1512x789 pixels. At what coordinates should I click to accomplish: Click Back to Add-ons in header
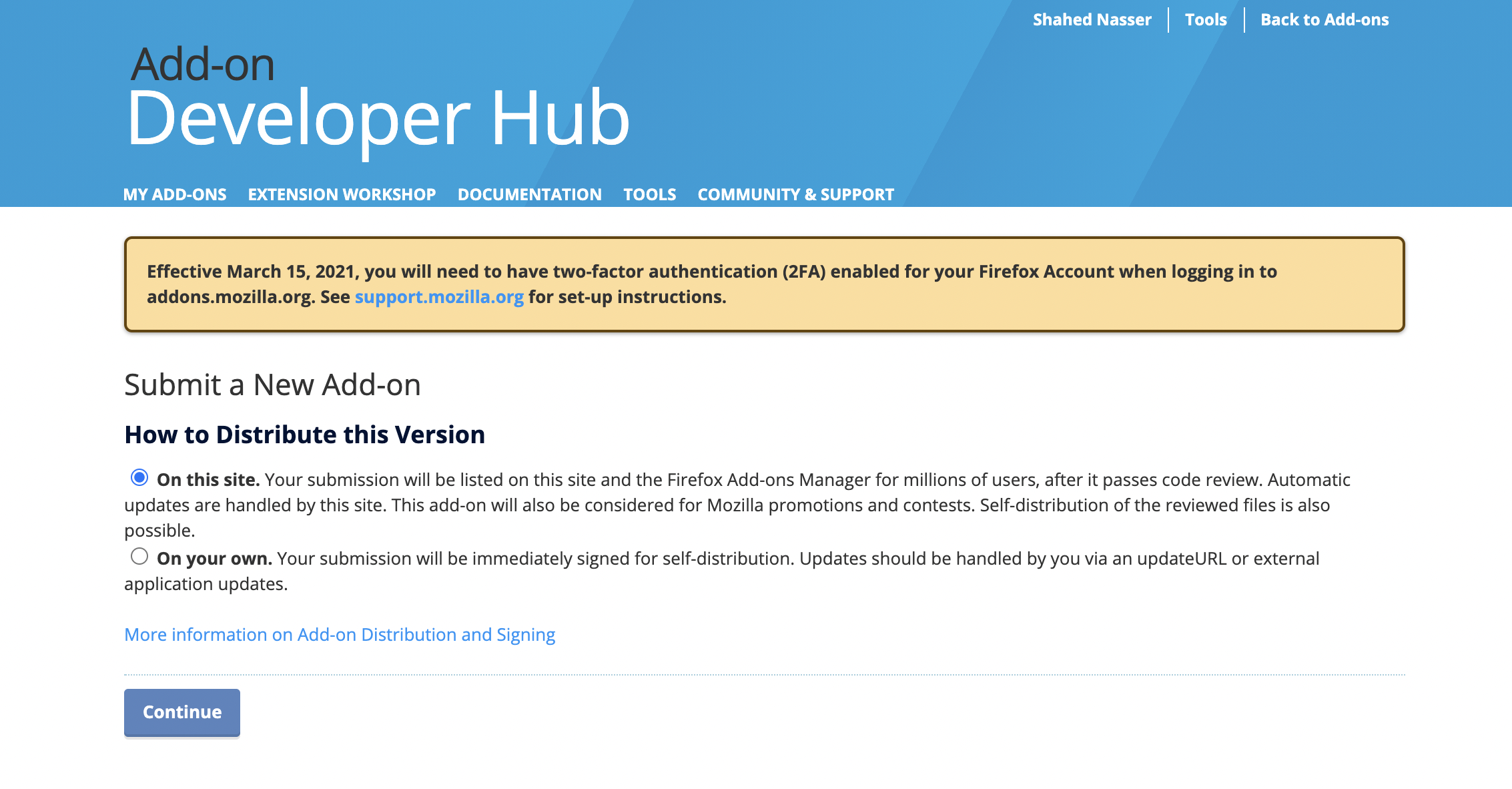click(x=1325, y=19)
